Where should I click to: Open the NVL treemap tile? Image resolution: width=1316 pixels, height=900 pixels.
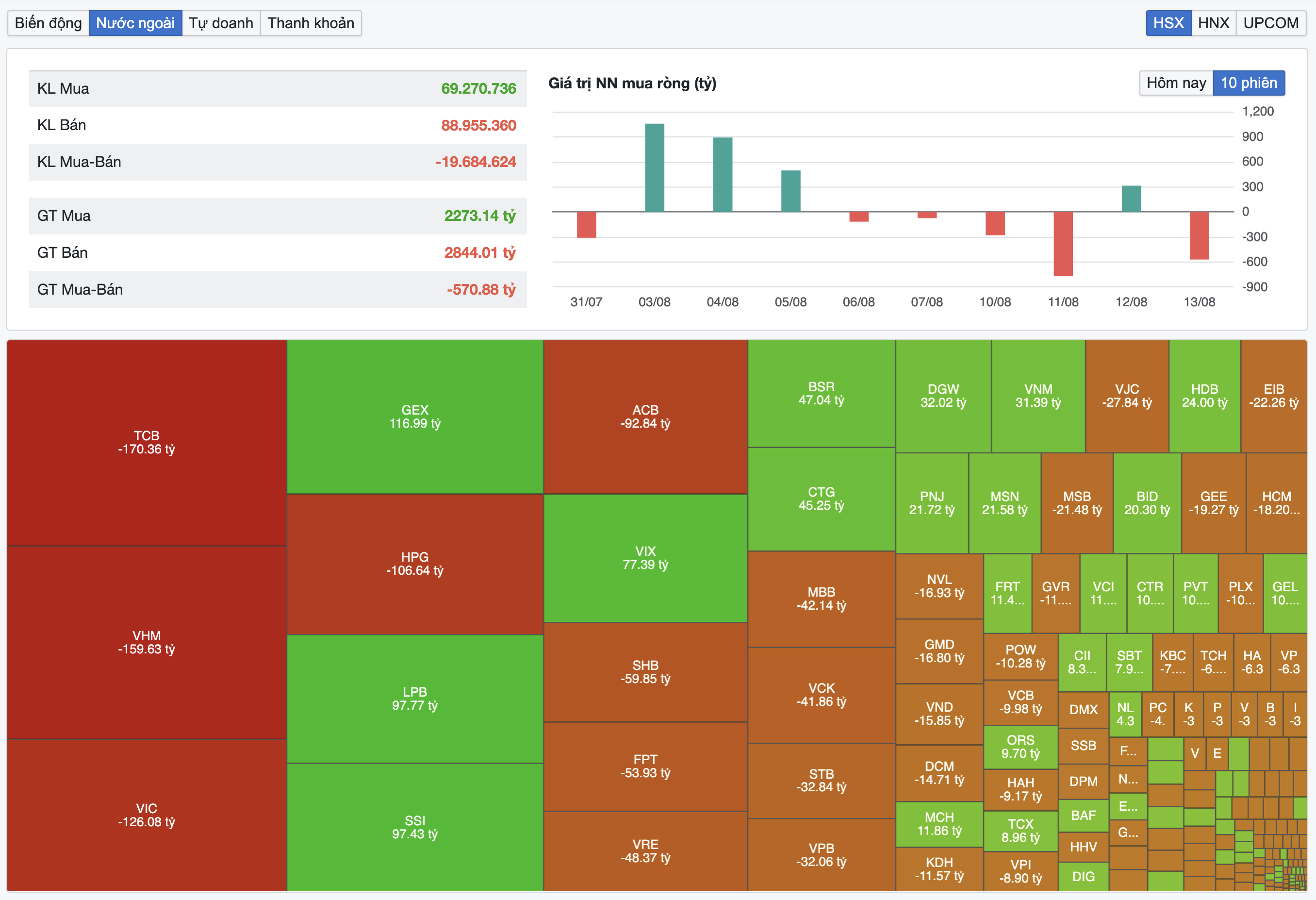click(x=939, y=586)
